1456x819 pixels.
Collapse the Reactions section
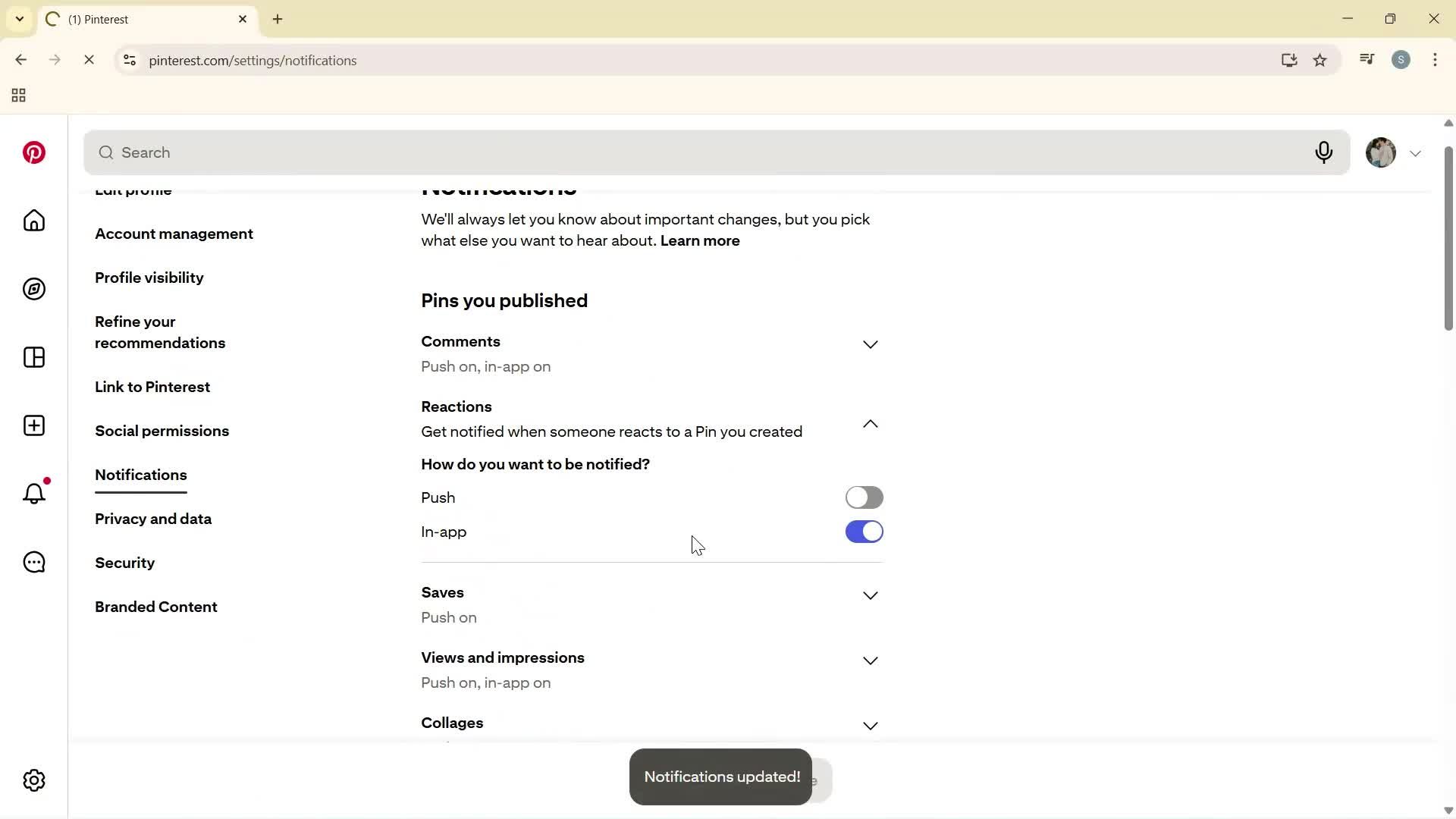[871, 423]
